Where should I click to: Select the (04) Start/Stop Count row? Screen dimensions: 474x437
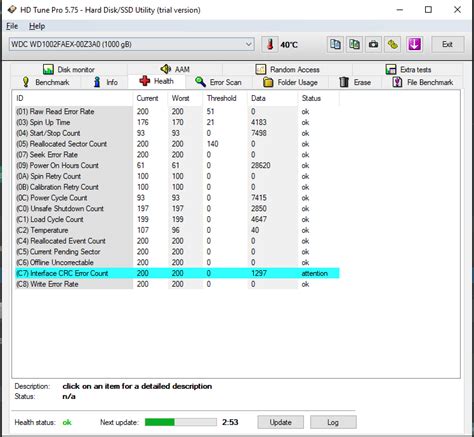(x=177, y=133)
